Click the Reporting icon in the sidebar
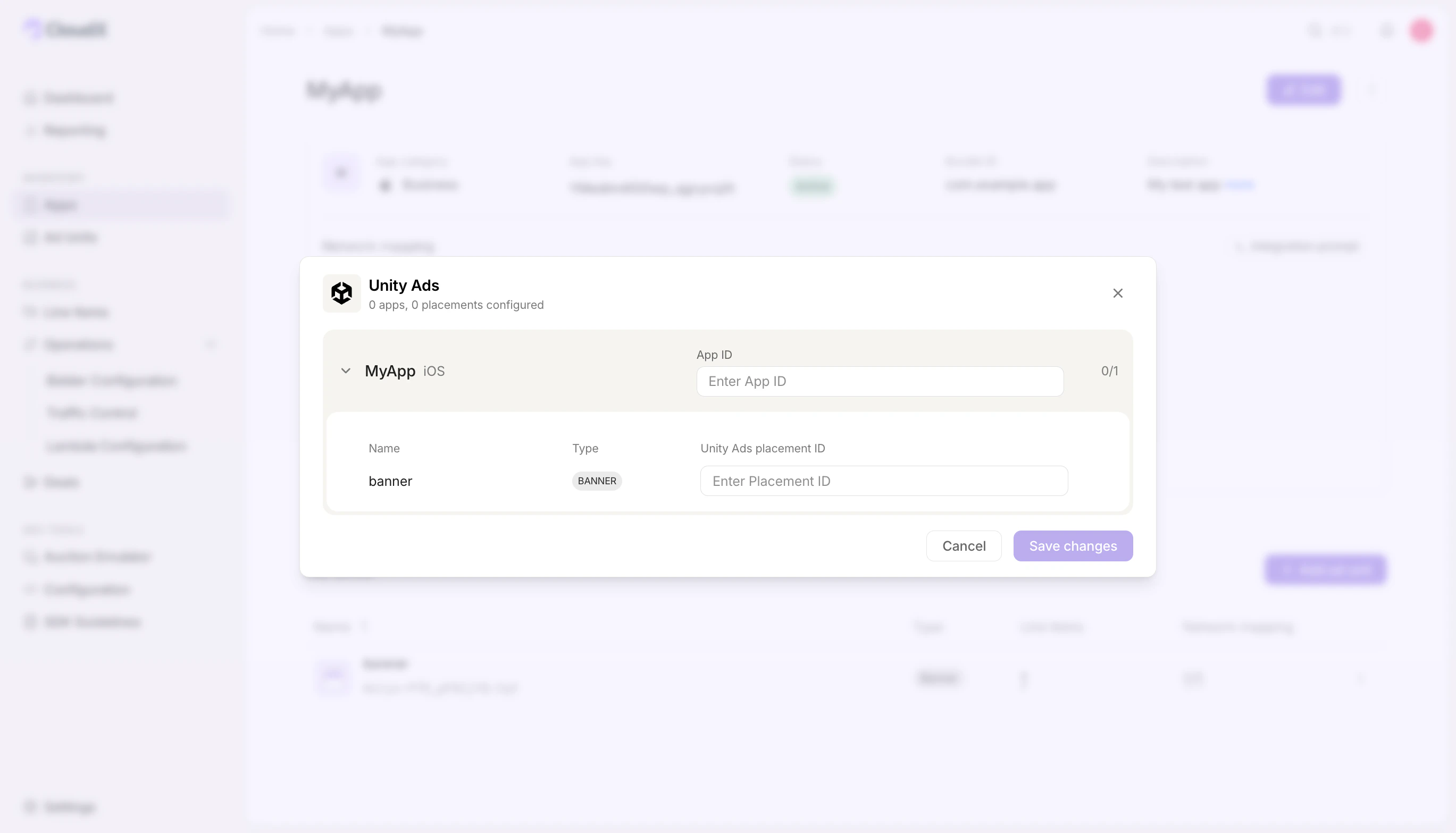The height and width of the screenshot is (833, 1456). [30, 130]
